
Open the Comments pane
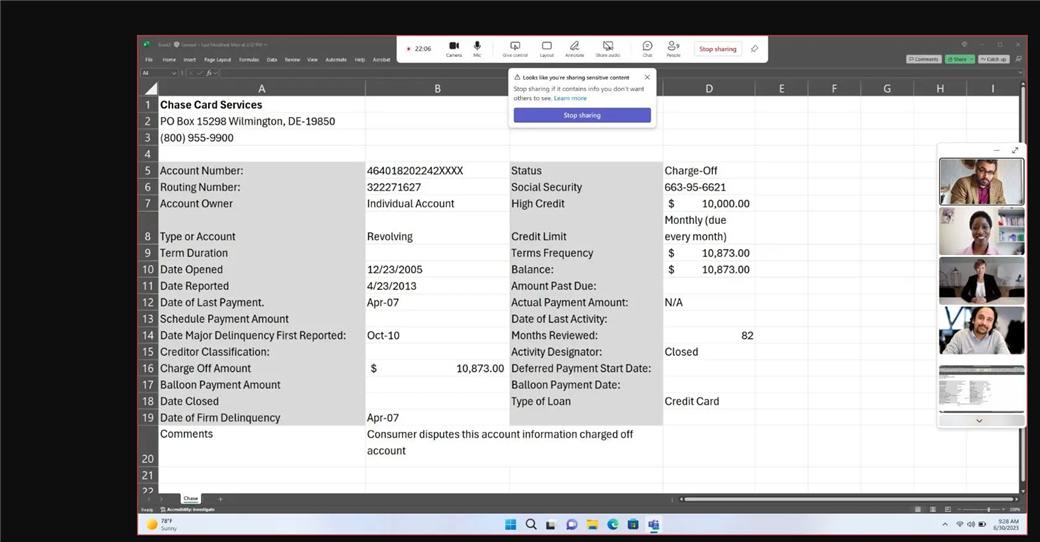pyautogui.click(x=923, y=59)
